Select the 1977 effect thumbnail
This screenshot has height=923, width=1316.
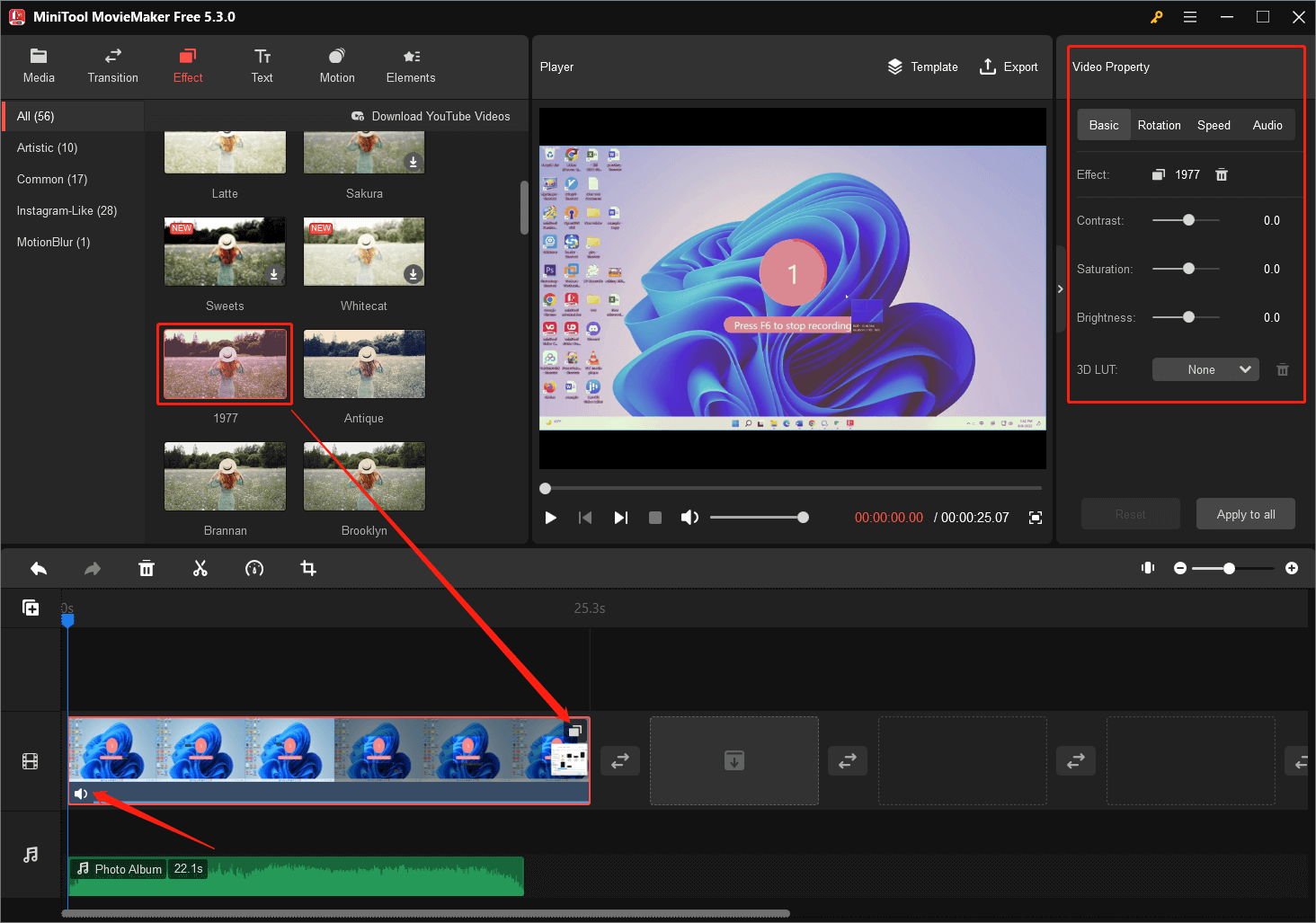(225, 364)
